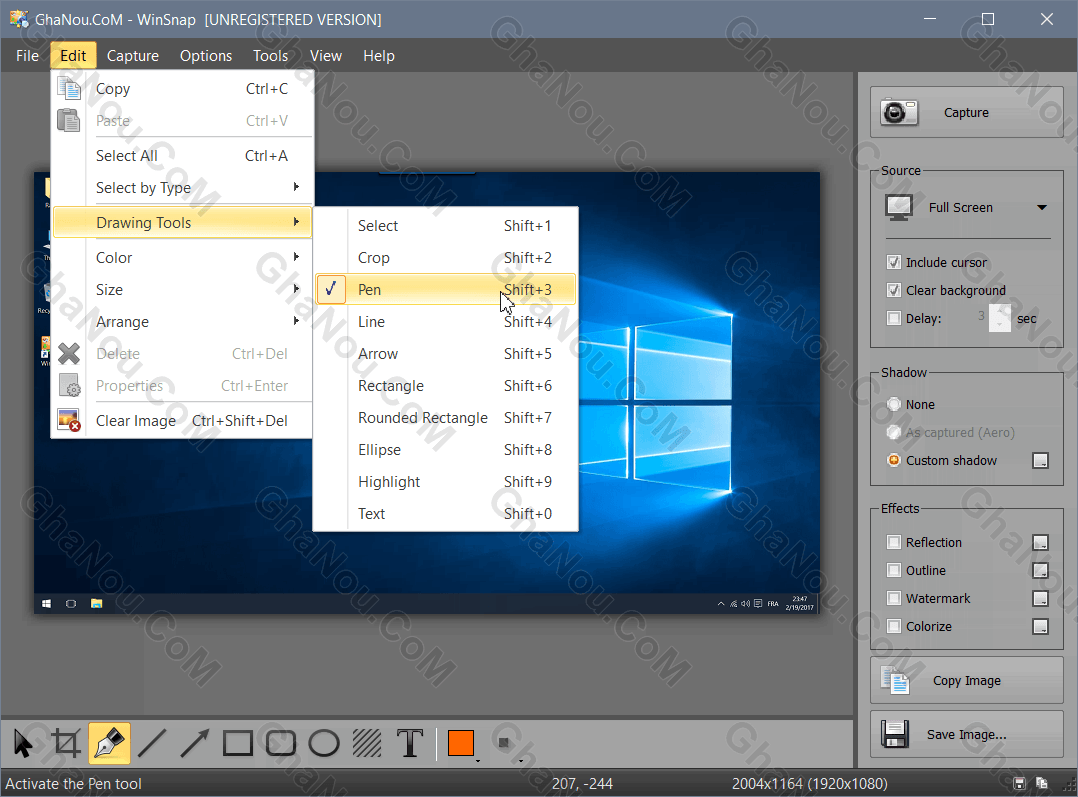The image size is (1078, 797).
Task: Open the File menu
Action: (x=28, y=56)
